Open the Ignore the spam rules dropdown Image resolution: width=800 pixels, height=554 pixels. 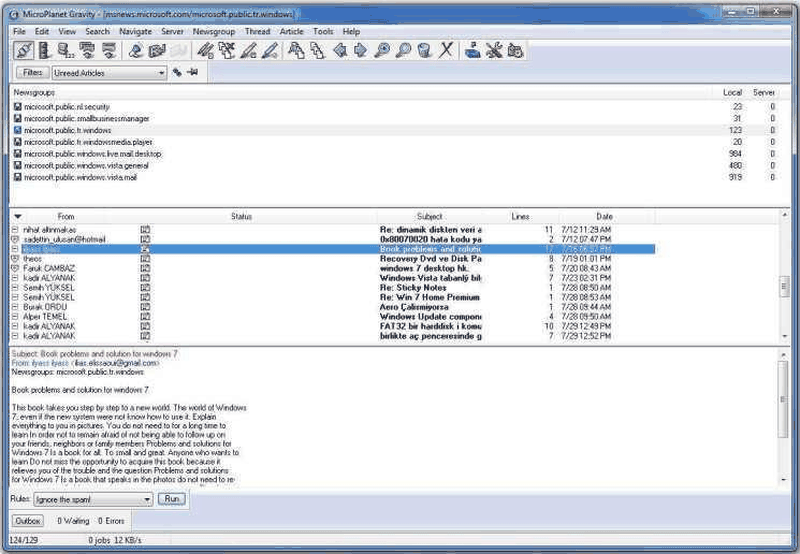click(147, 499)
